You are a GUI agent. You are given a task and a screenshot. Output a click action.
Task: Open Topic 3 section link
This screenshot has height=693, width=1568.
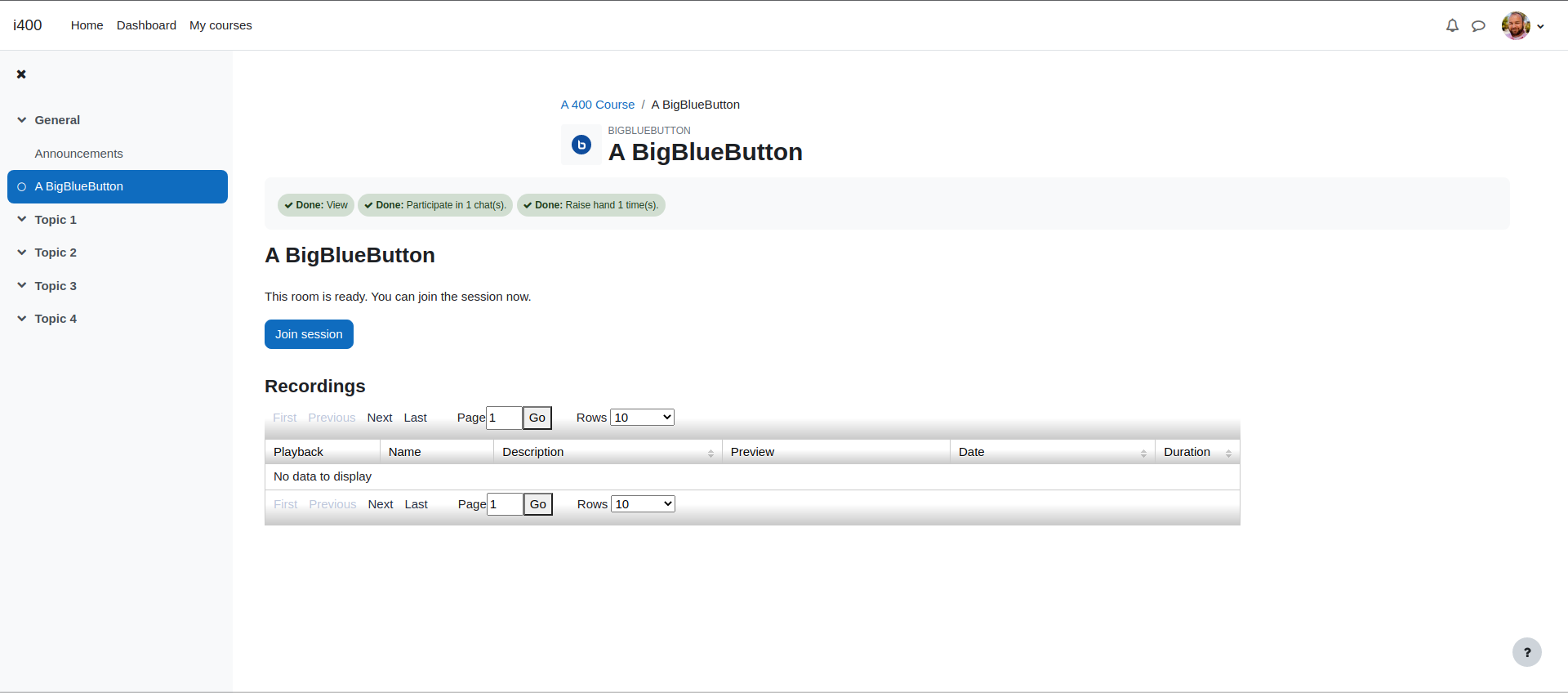pyautogui.click(x=56, y=286)
